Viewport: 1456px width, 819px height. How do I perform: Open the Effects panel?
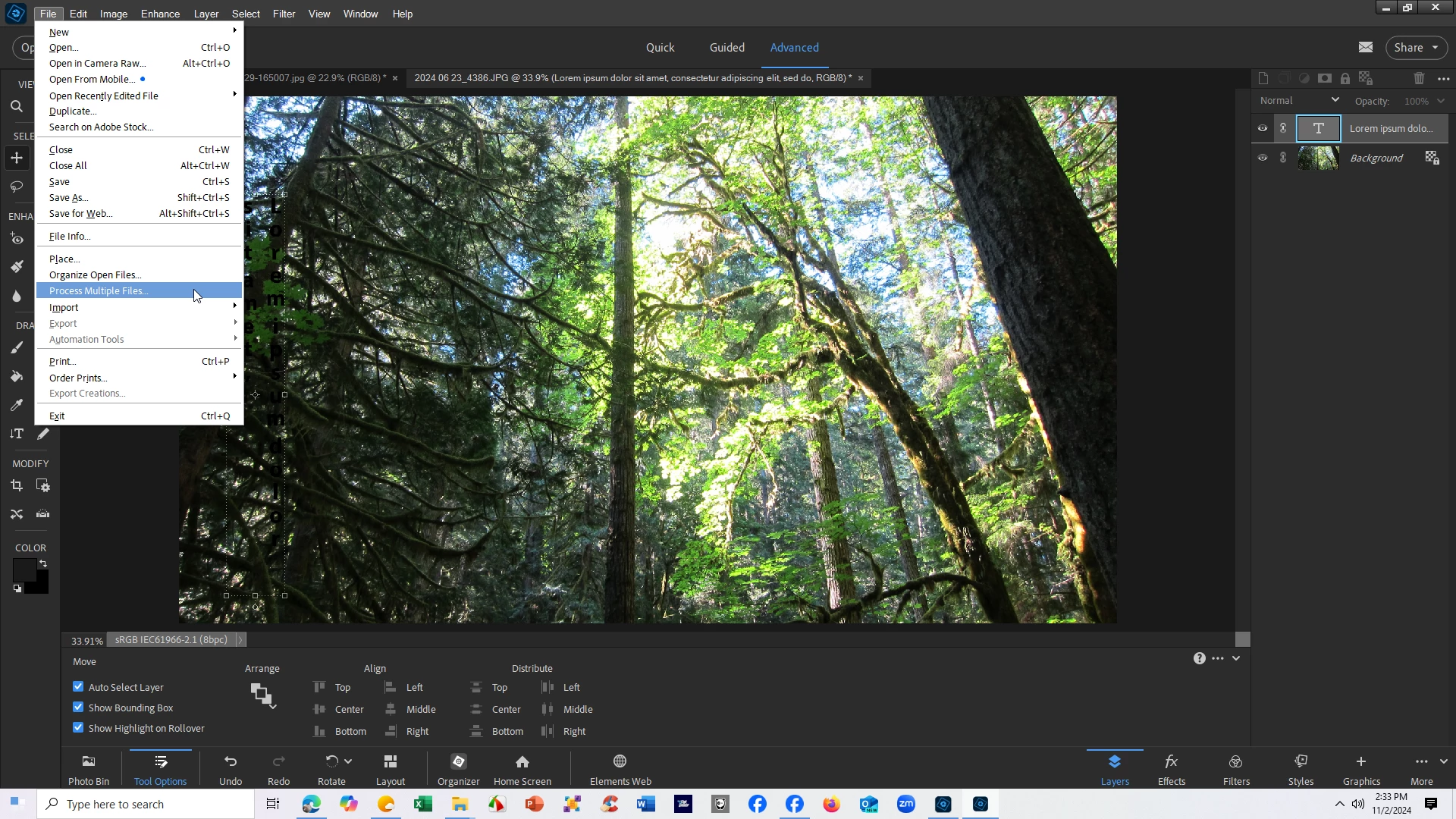pos(1171,769)
